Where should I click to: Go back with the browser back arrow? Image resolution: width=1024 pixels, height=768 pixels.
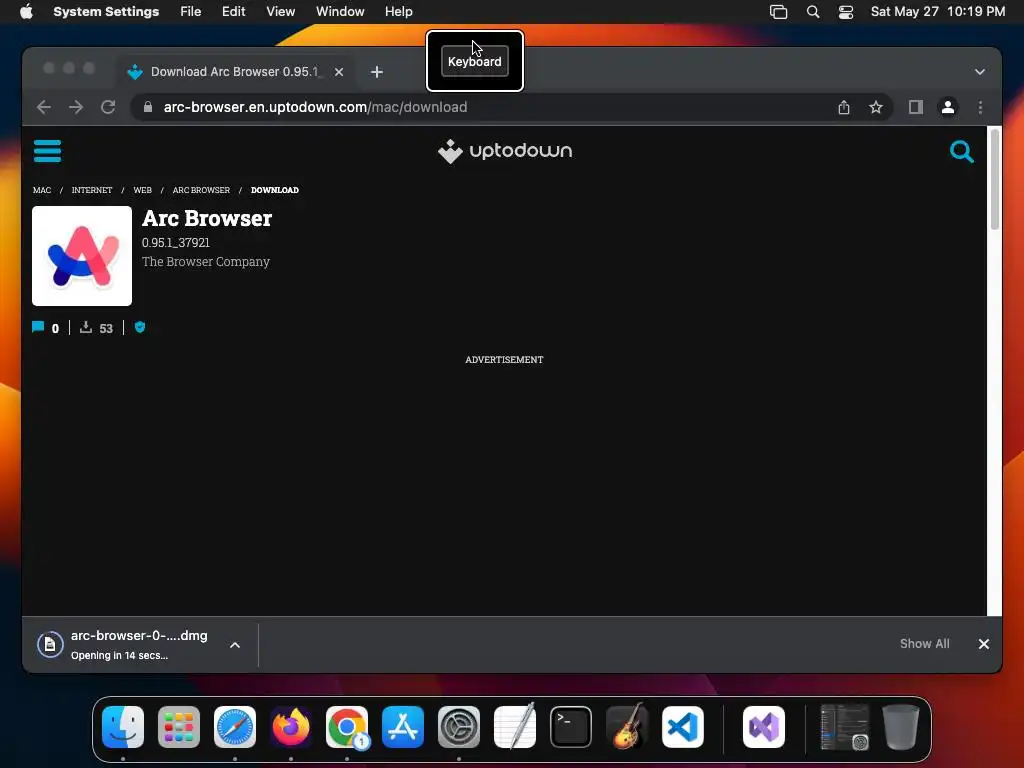coord(44,107)
